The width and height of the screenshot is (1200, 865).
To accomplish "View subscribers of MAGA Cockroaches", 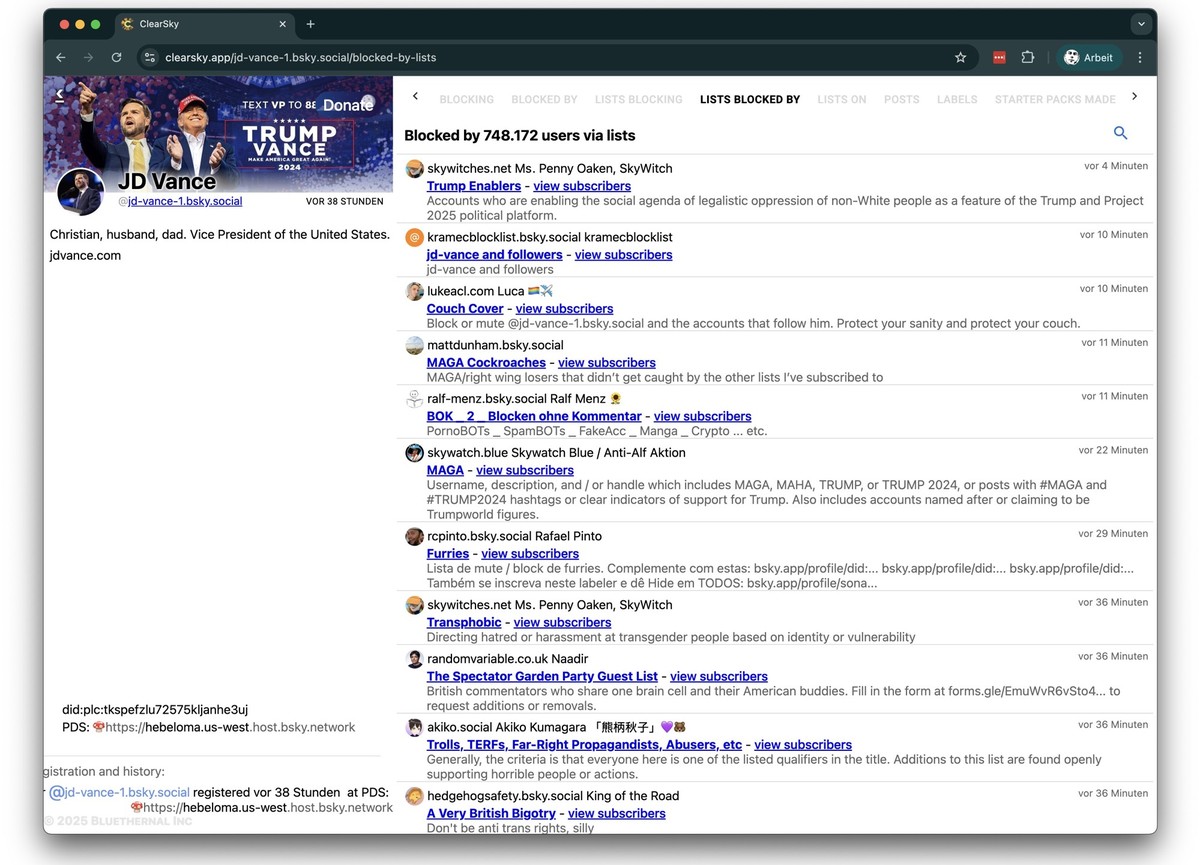I will pos(607,363).
